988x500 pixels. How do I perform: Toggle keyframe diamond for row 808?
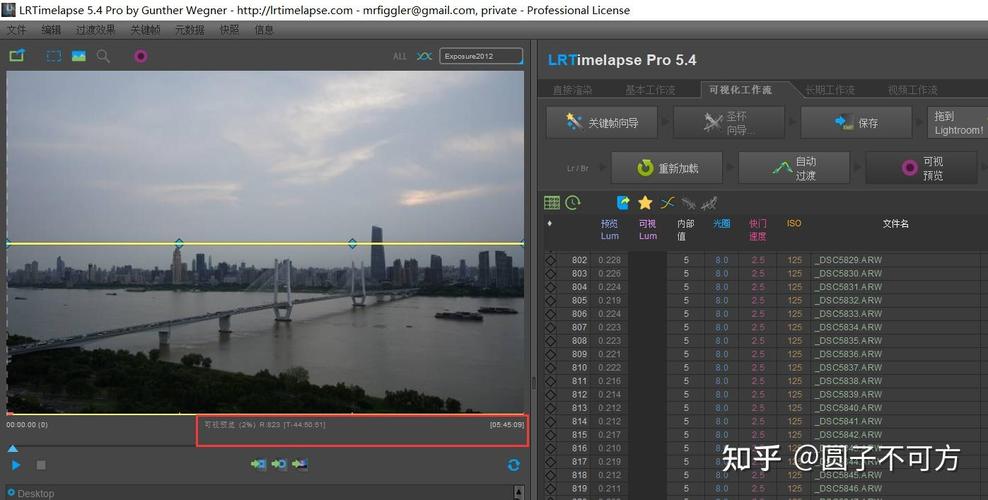click(x=551, y=341)
